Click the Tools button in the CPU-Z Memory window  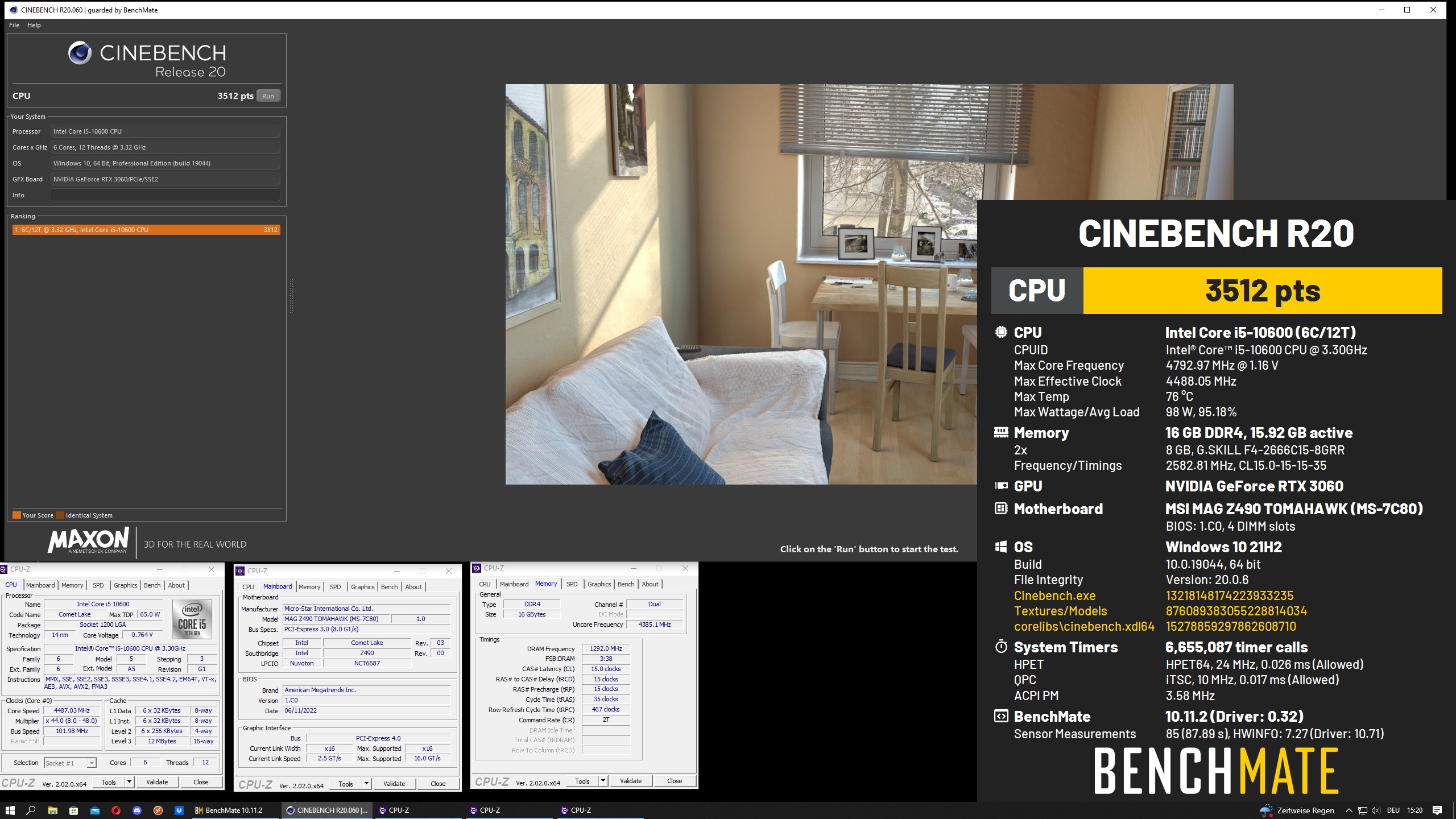tap(582, 781)
